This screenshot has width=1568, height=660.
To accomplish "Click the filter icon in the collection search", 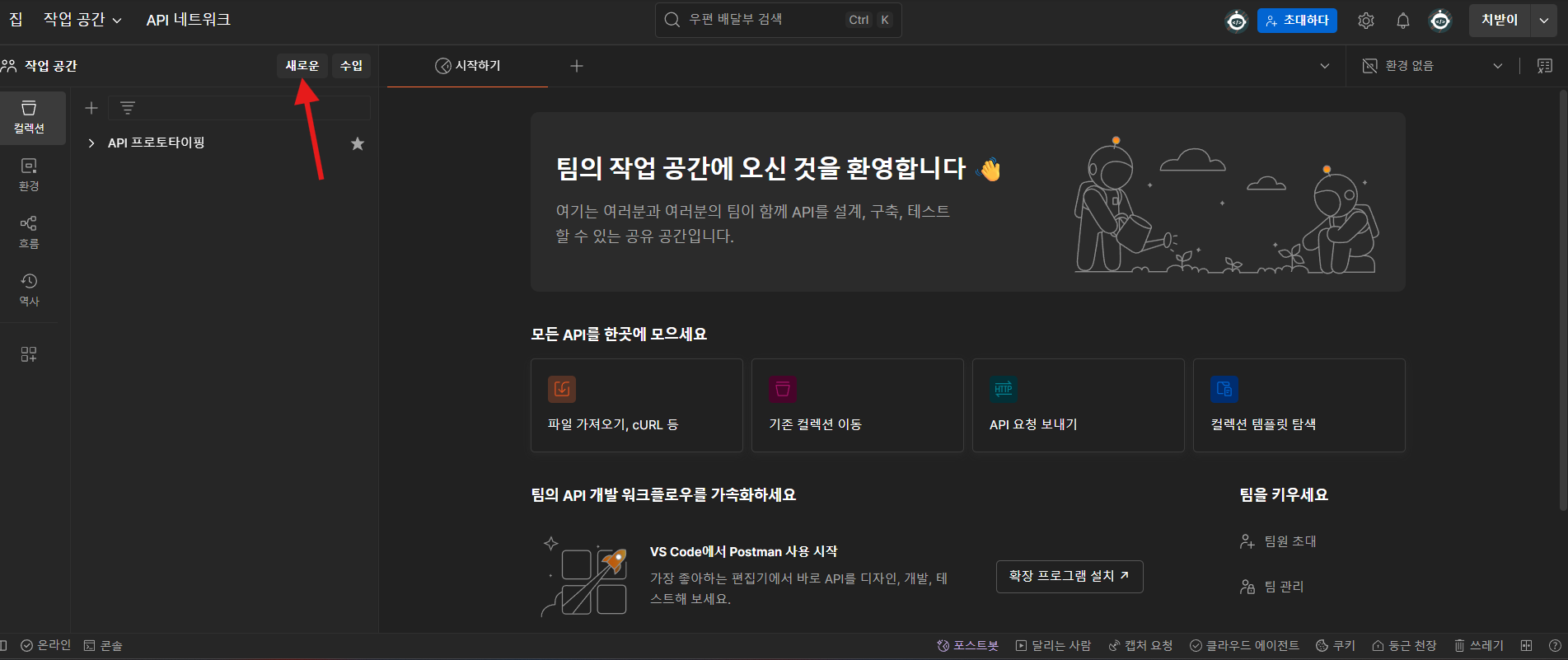I will [x=128, y=108].
